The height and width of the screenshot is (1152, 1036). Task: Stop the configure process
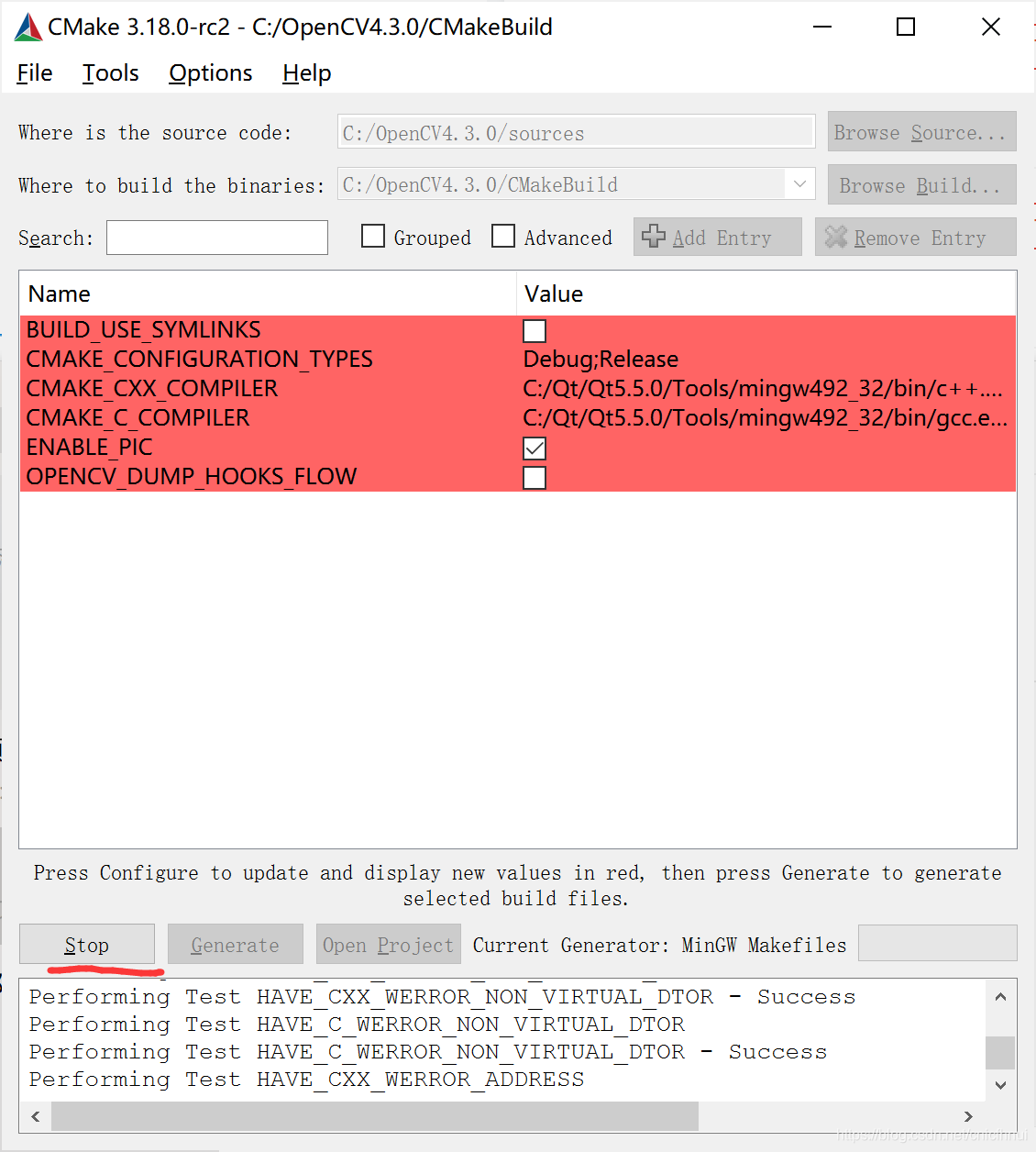(x=87, y=944)
